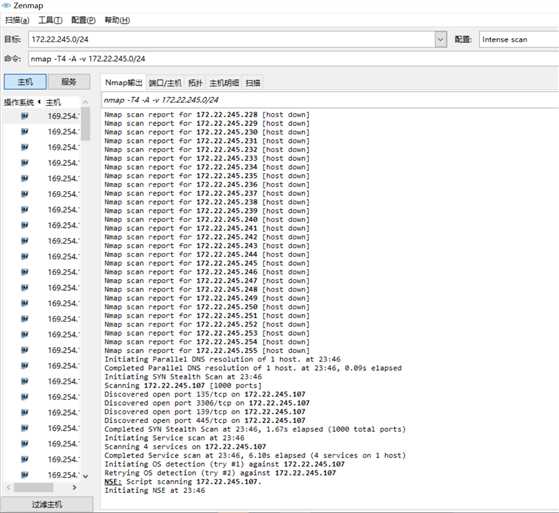Sort by the 操作系统 column header
559x513 pixels.
(21, 102)
